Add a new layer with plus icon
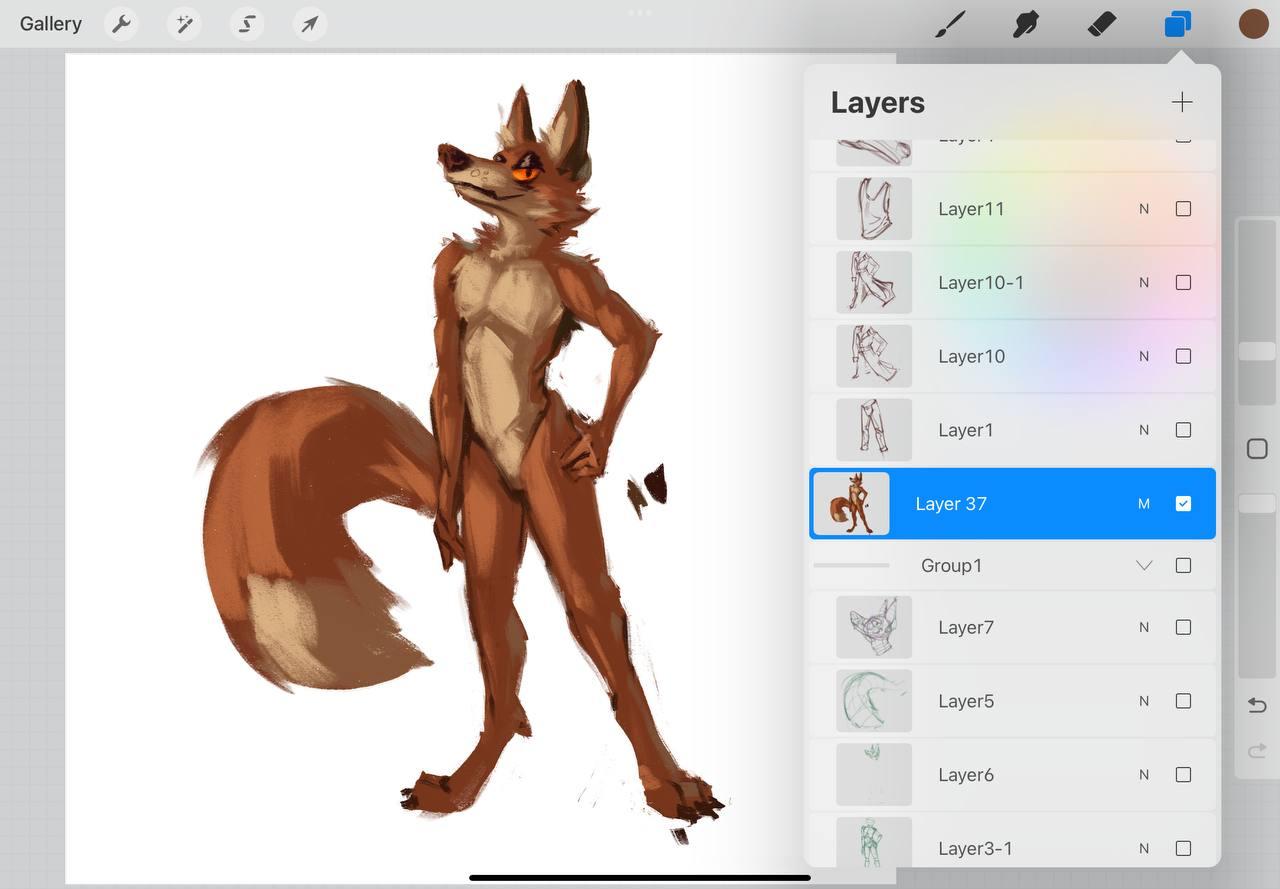The width and height of the screenshot is (1280, 889). click(1182, 102)
